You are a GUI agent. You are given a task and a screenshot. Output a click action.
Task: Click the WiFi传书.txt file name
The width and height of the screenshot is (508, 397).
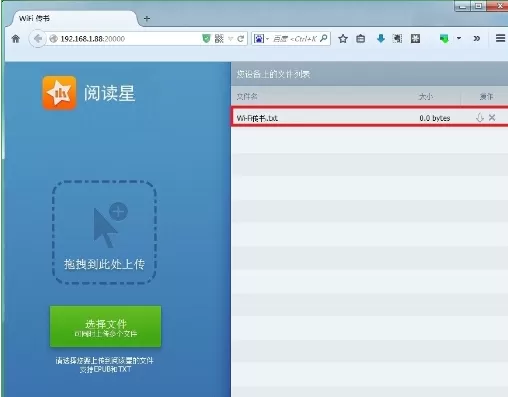257,118
